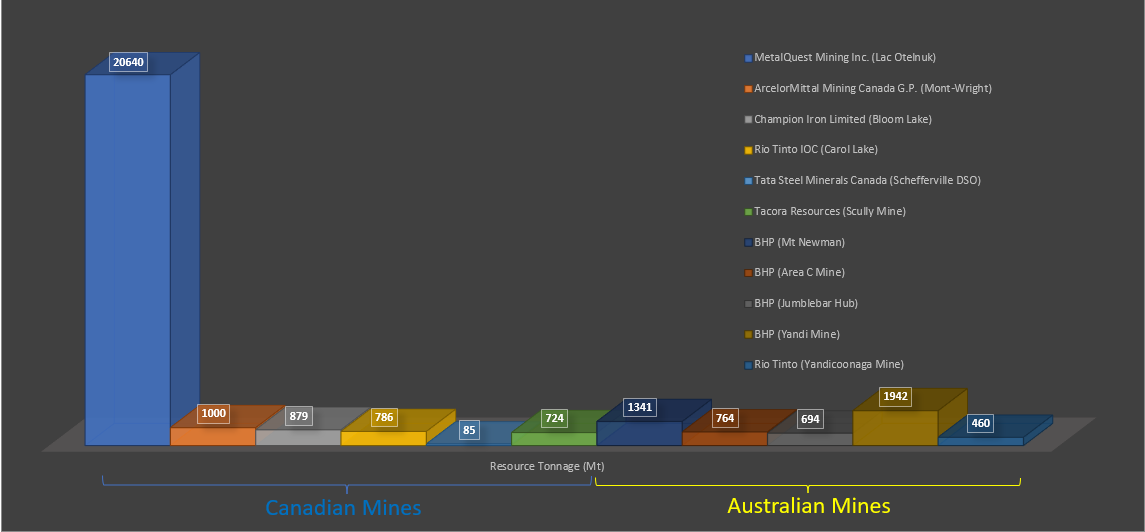Select MetalQuest Mining Inc. (Lac Otelnuk) legend entry
The height and width of the screenshot is (532, 1145).
click(x=840, y=57)
